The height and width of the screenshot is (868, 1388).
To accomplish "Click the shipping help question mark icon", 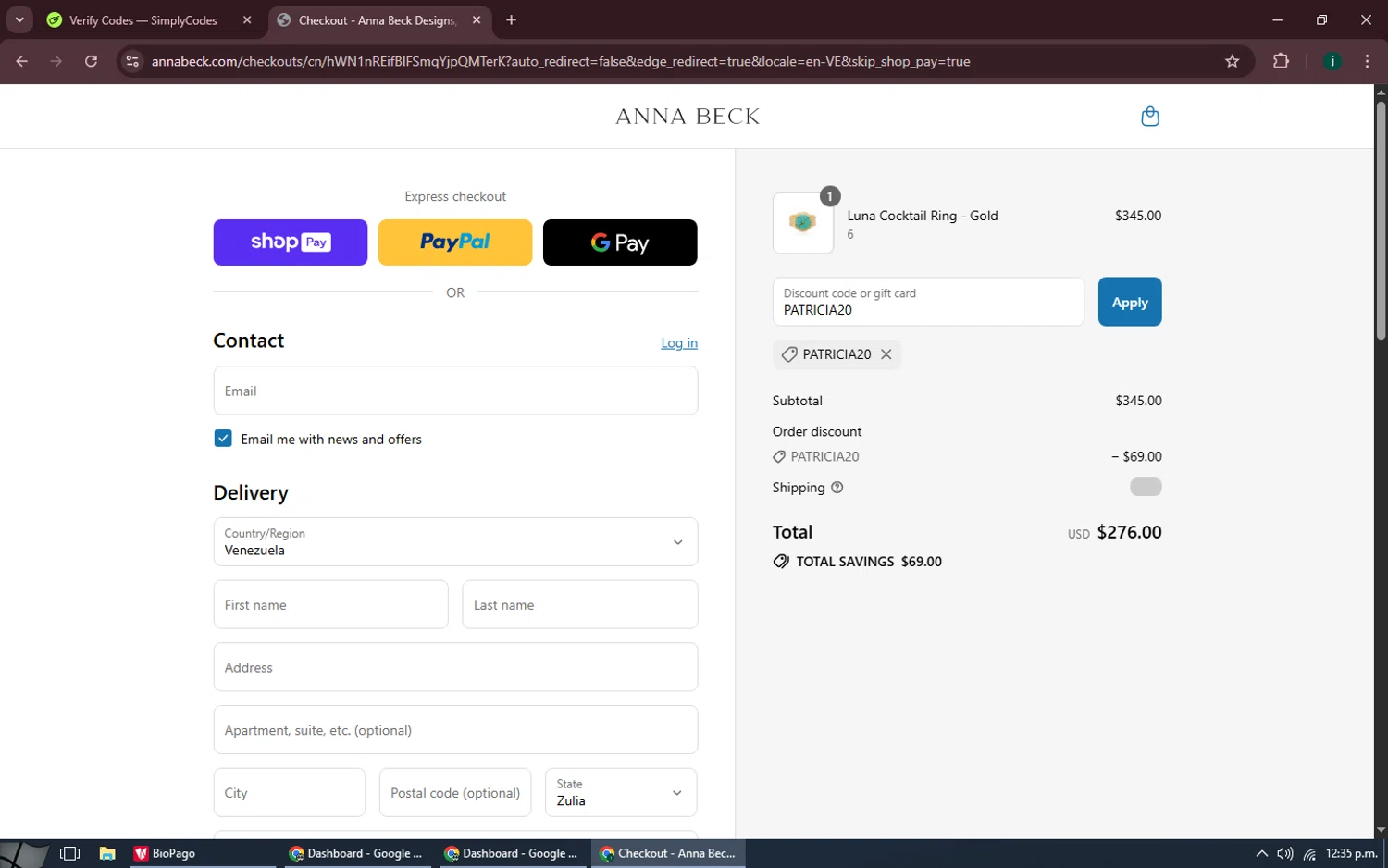I will point(837,488).
